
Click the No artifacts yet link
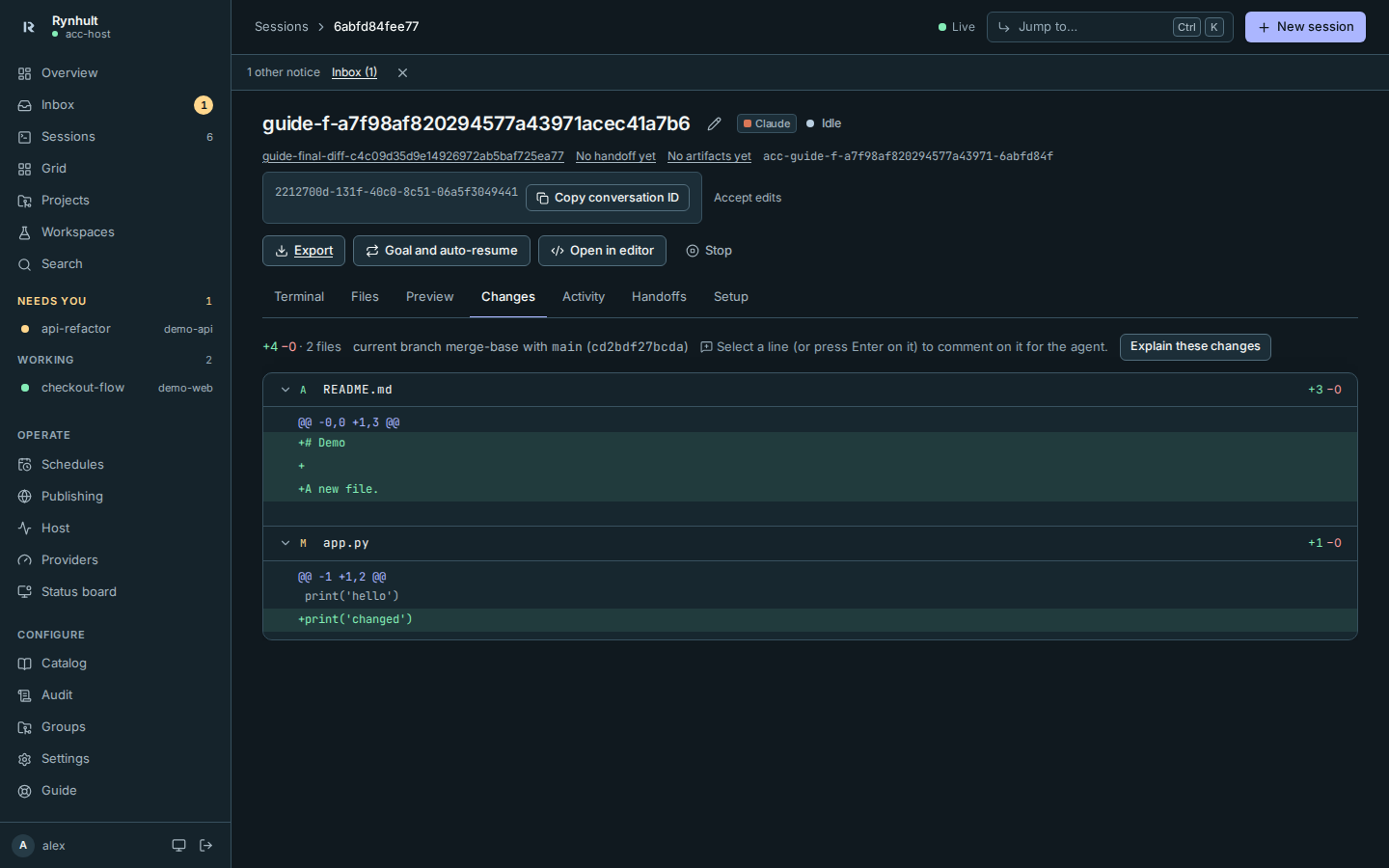[x=709, y=156]
